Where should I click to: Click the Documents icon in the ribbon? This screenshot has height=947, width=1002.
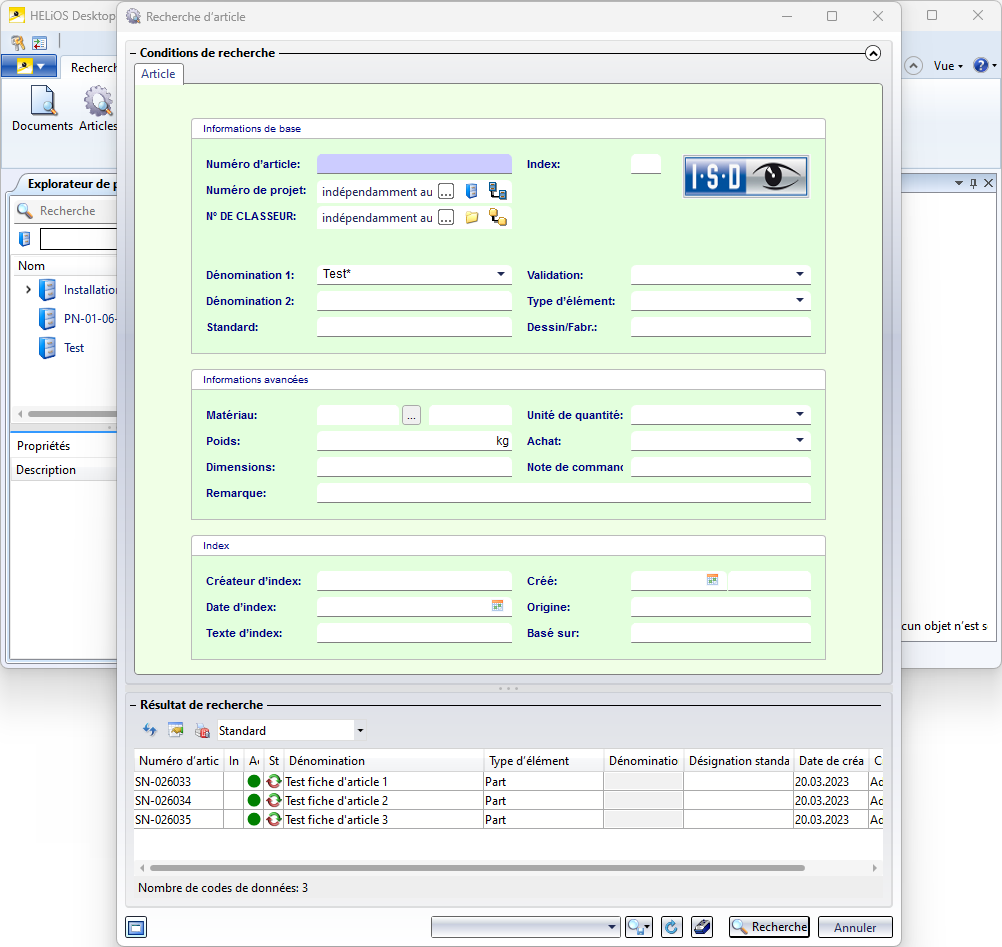42,108
